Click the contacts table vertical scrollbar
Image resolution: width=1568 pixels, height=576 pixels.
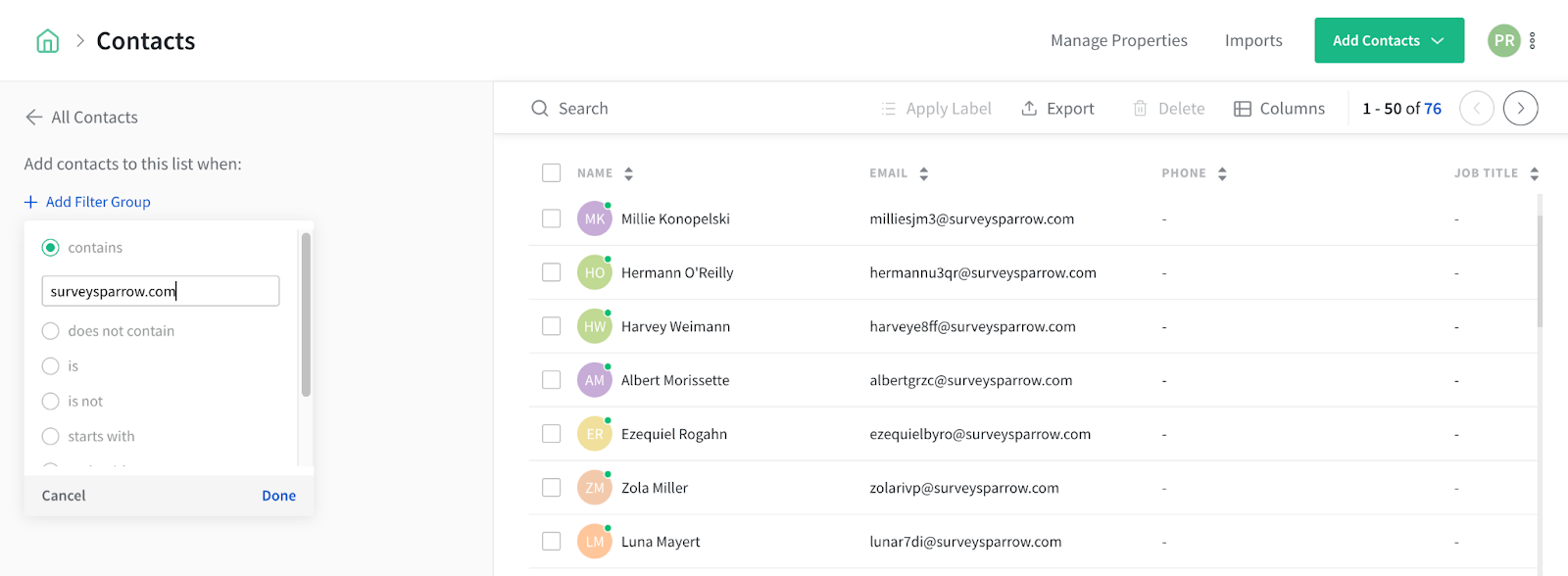point(1540,271)
